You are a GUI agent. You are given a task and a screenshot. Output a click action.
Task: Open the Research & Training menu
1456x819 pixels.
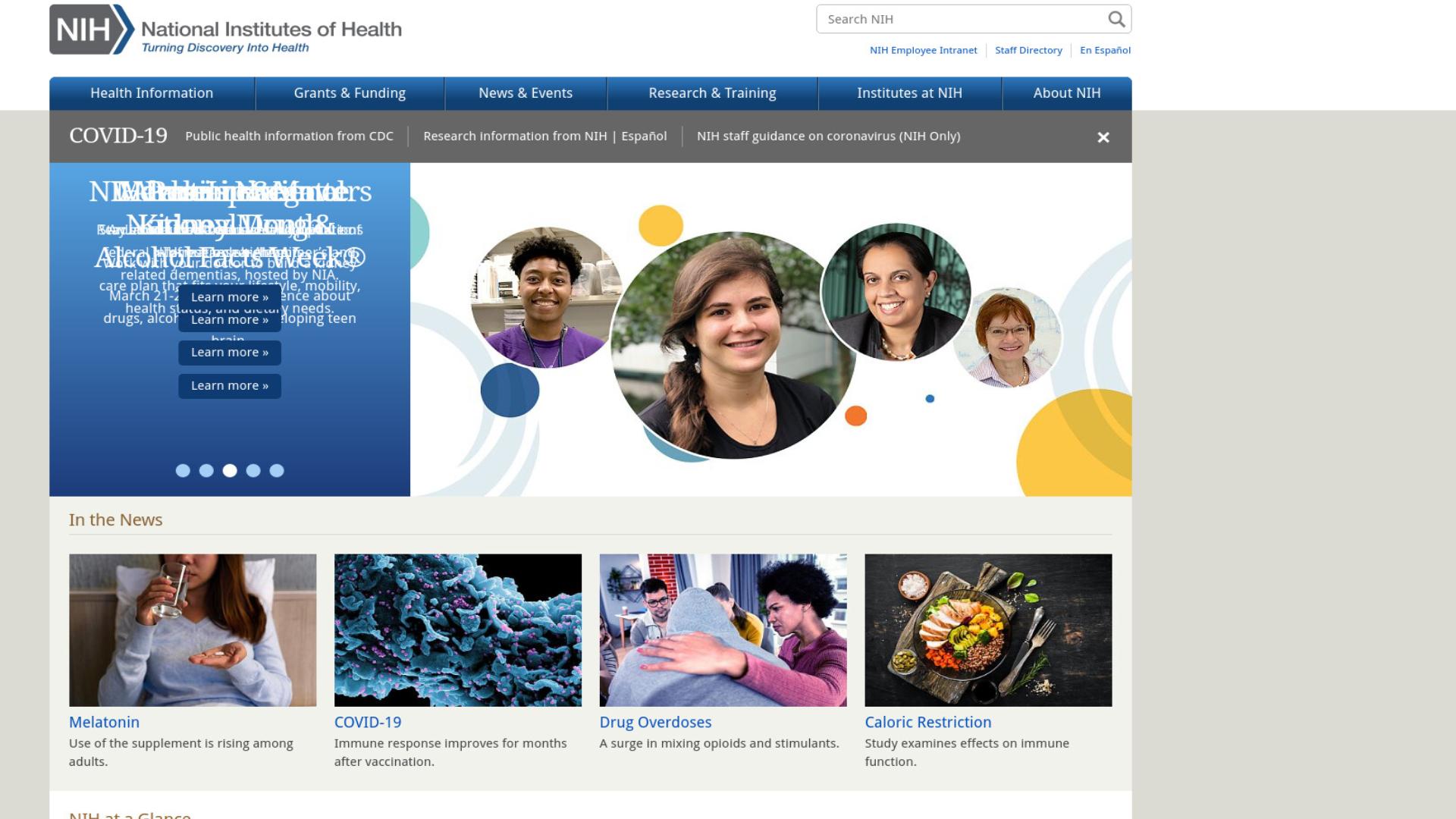point(712,93)
